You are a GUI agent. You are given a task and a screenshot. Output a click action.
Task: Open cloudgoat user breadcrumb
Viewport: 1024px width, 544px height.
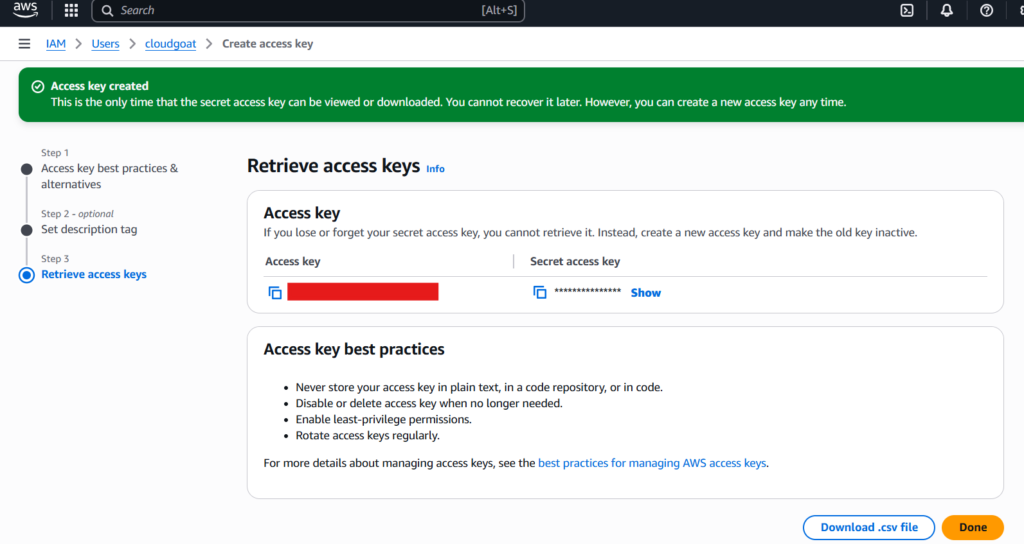(170, 44)
